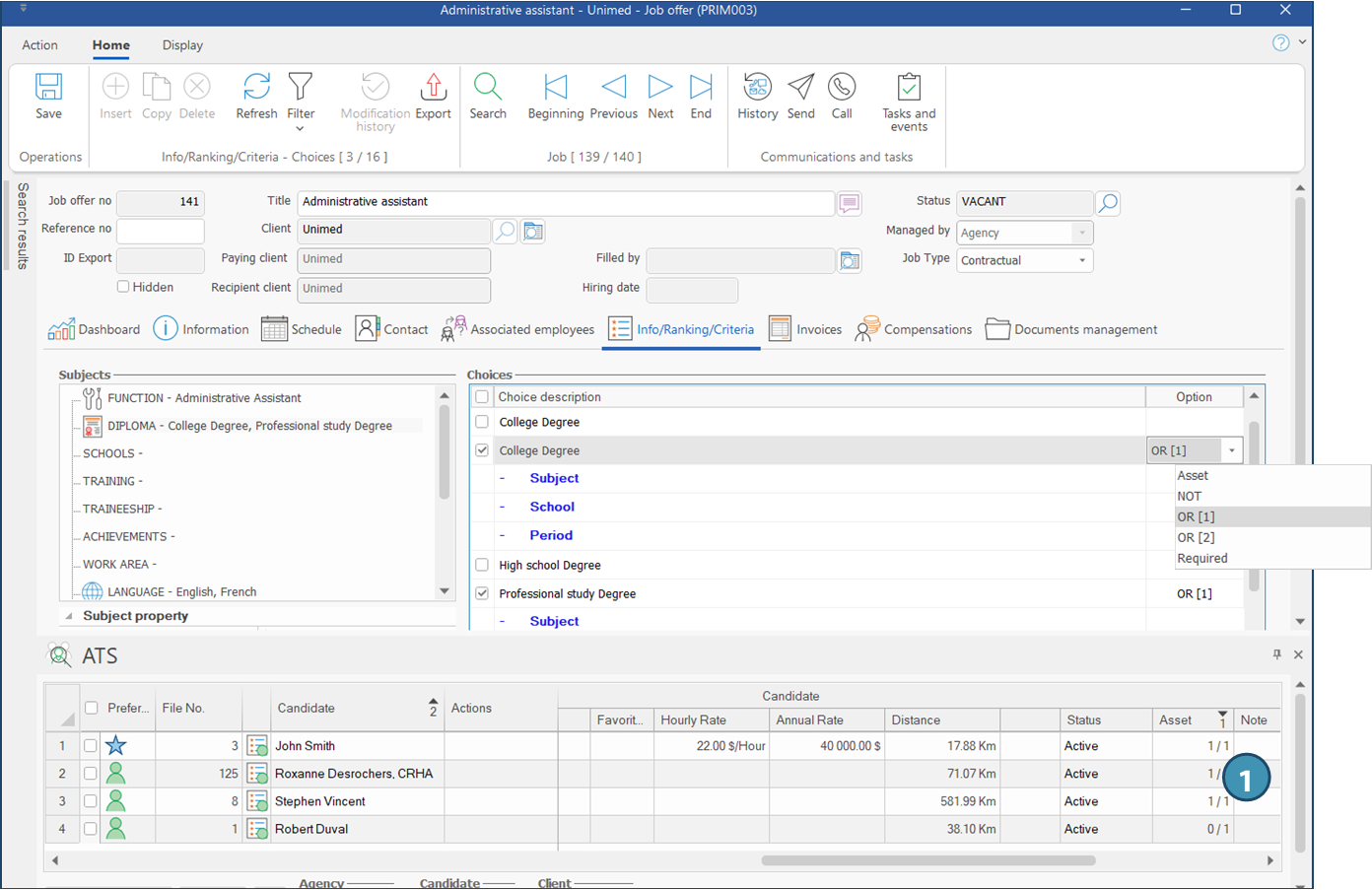This screenshot has width=1372, height=890.
Task: Check the High school Degree choice
Action: pos(482,565)
